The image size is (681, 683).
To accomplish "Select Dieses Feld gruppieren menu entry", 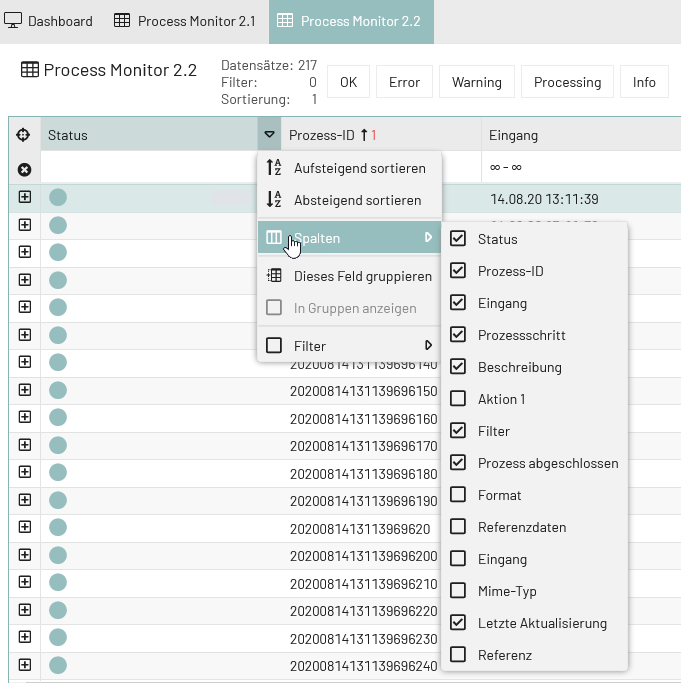I will click(349, 276).
